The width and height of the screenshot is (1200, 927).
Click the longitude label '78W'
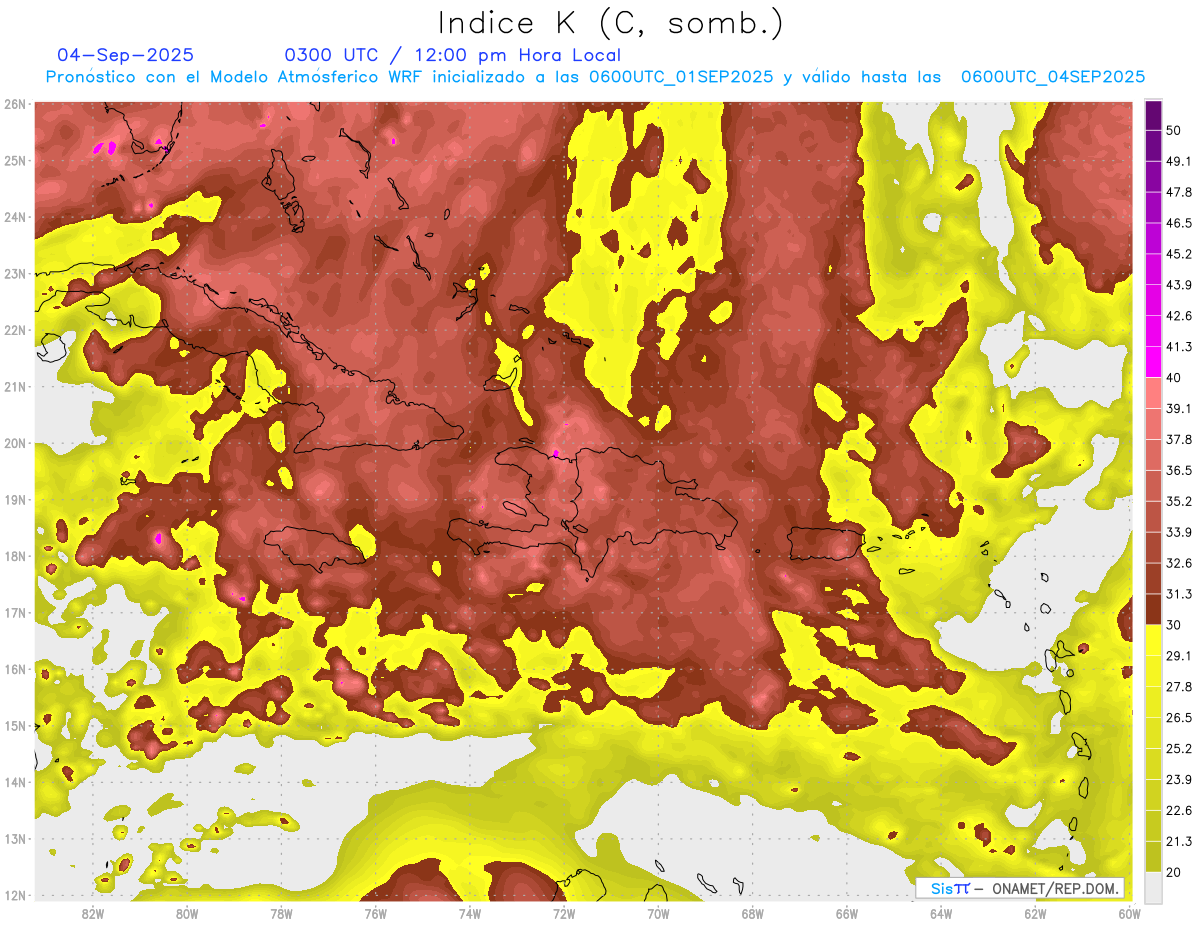point(281,914)
